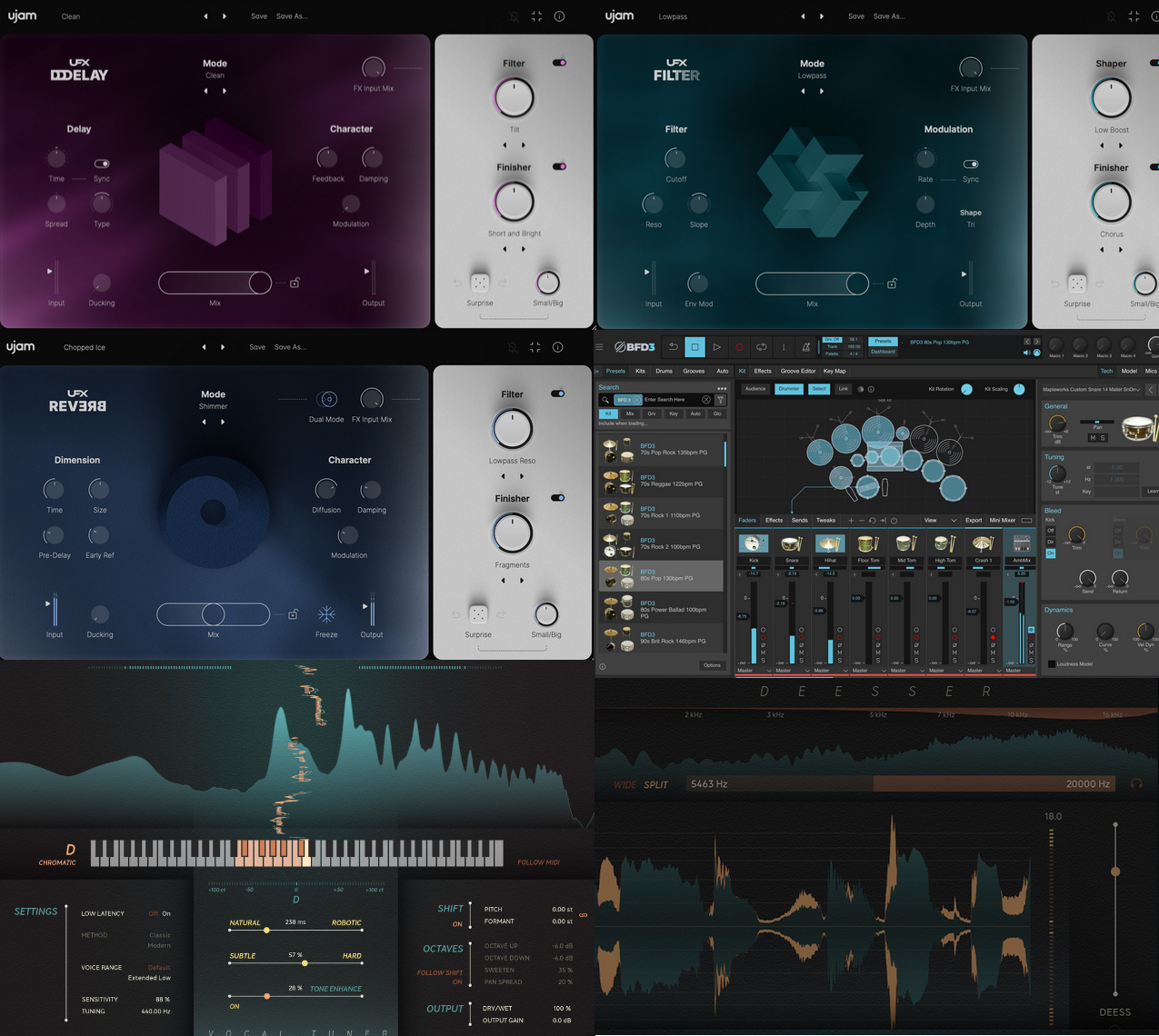The width and height of the screenshot is (1159, 1036).
Task: Click the funnel filter icon in BFD3 search
Action: pos(720,400)
